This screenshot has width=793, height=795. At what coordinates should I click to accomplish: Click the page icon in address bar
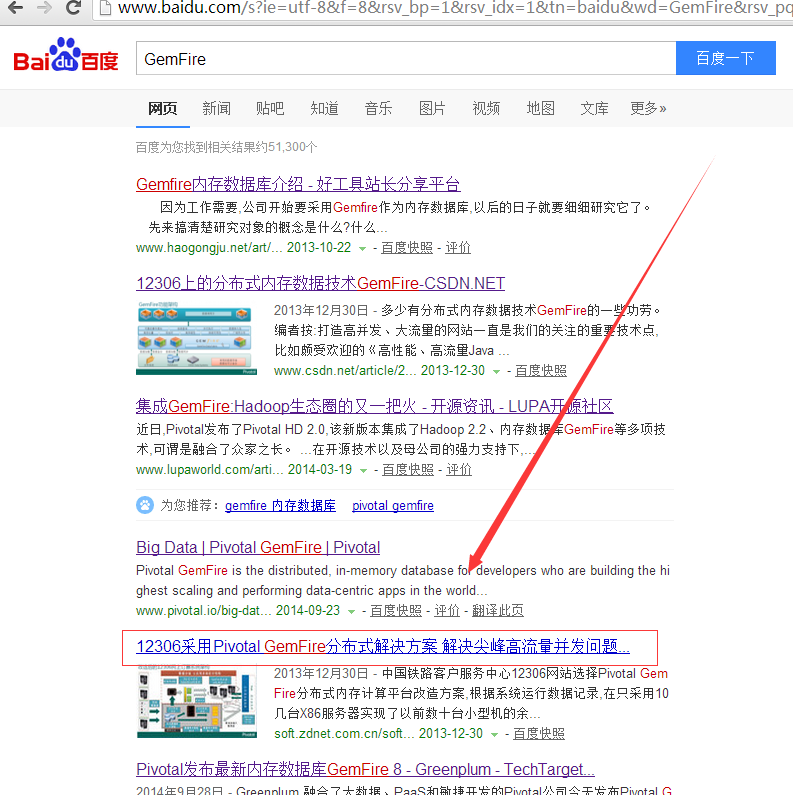(105, 8)
